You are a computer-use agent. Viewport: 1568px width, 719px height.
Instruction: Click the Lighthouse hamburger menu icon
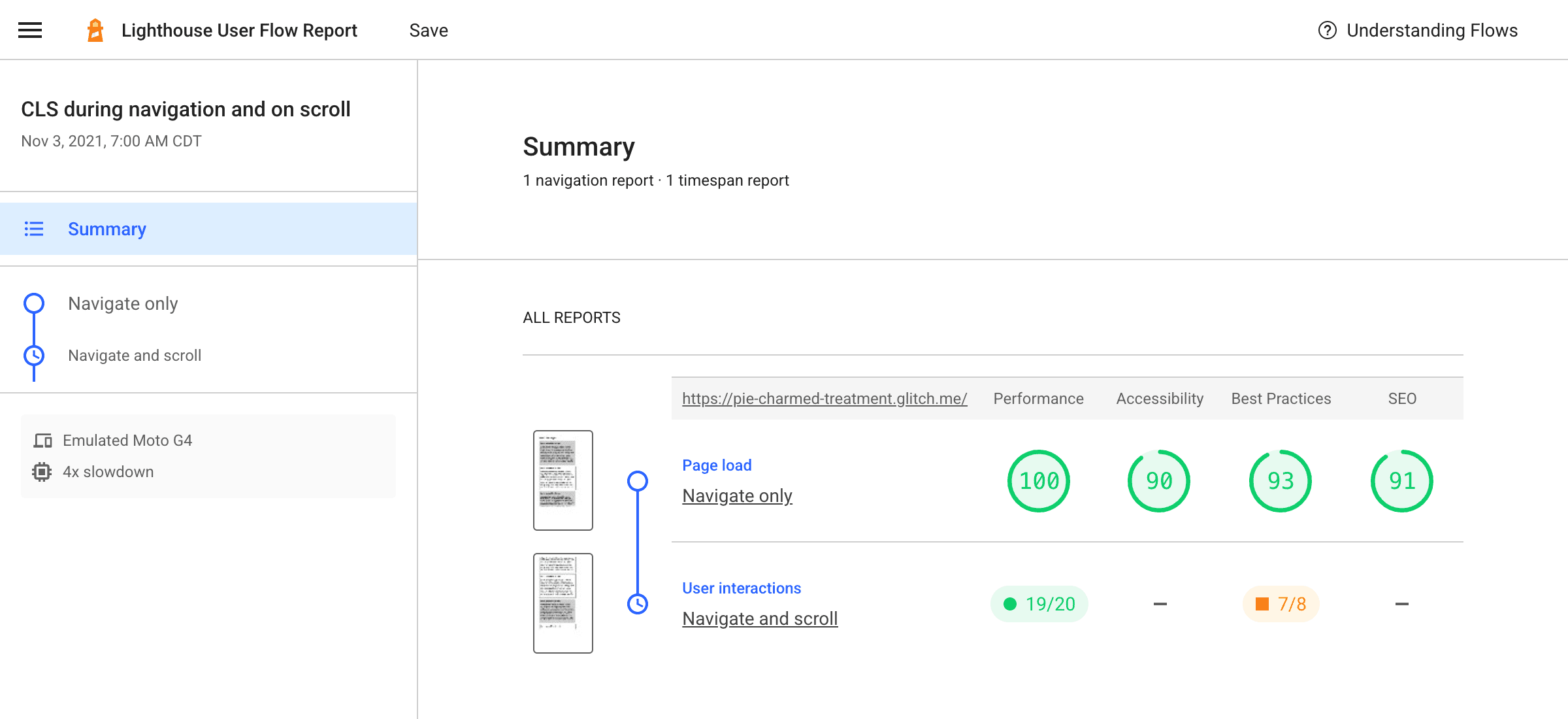coord(30,30)
